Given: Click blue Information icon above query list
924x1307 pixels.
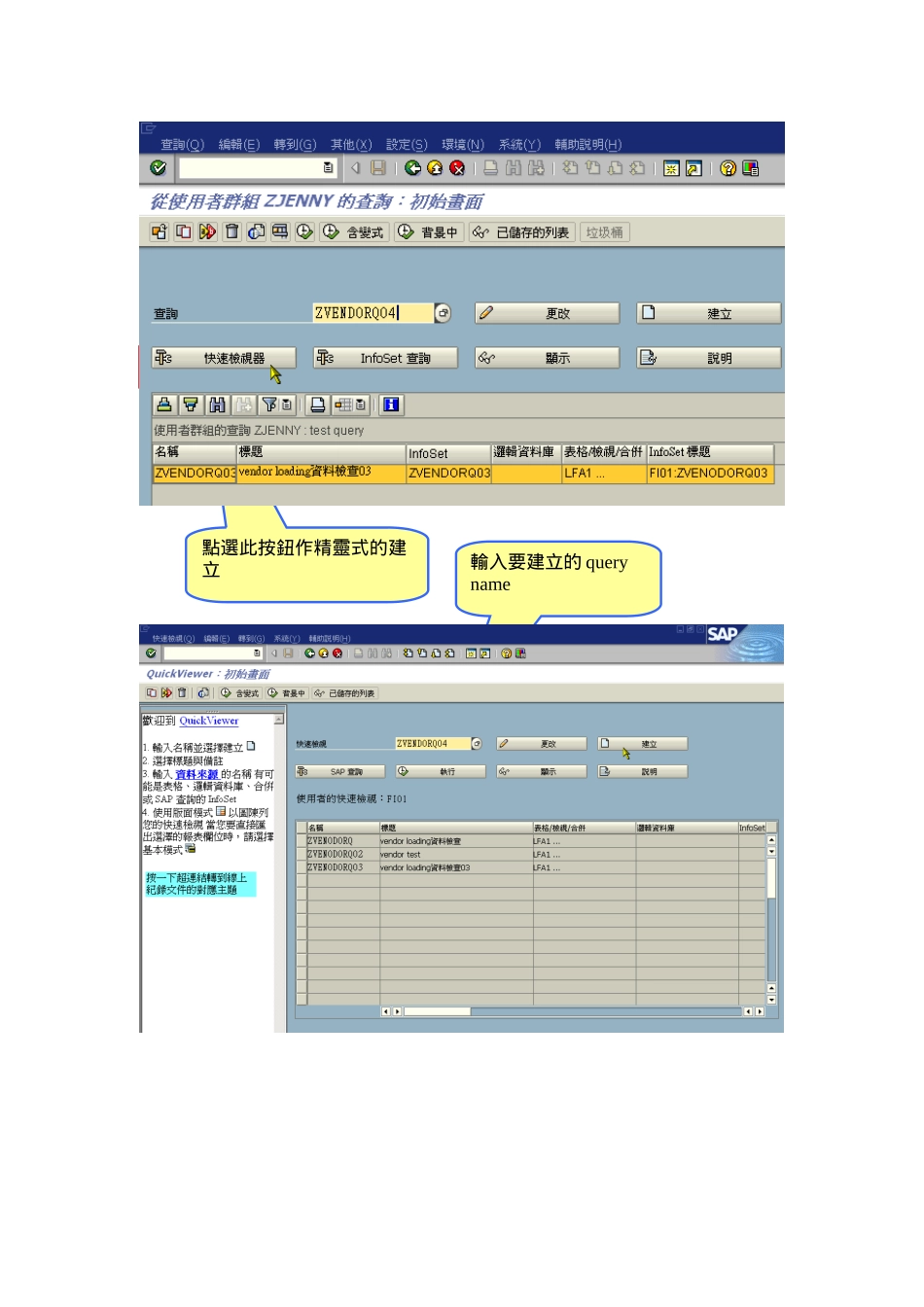Looking at the screenshot, I should (392, 405).
